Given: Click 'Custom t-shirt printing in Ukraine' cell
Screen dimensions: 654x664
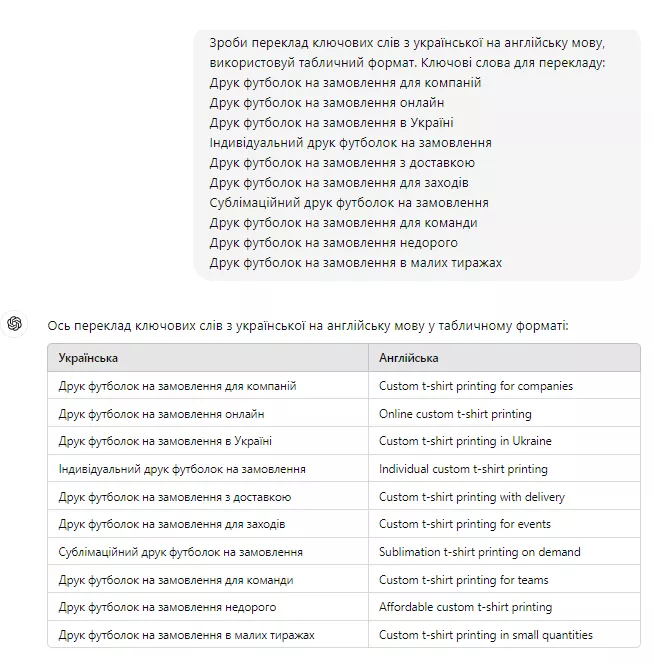Looking at the screenshot, I should [x=465, y=441].
